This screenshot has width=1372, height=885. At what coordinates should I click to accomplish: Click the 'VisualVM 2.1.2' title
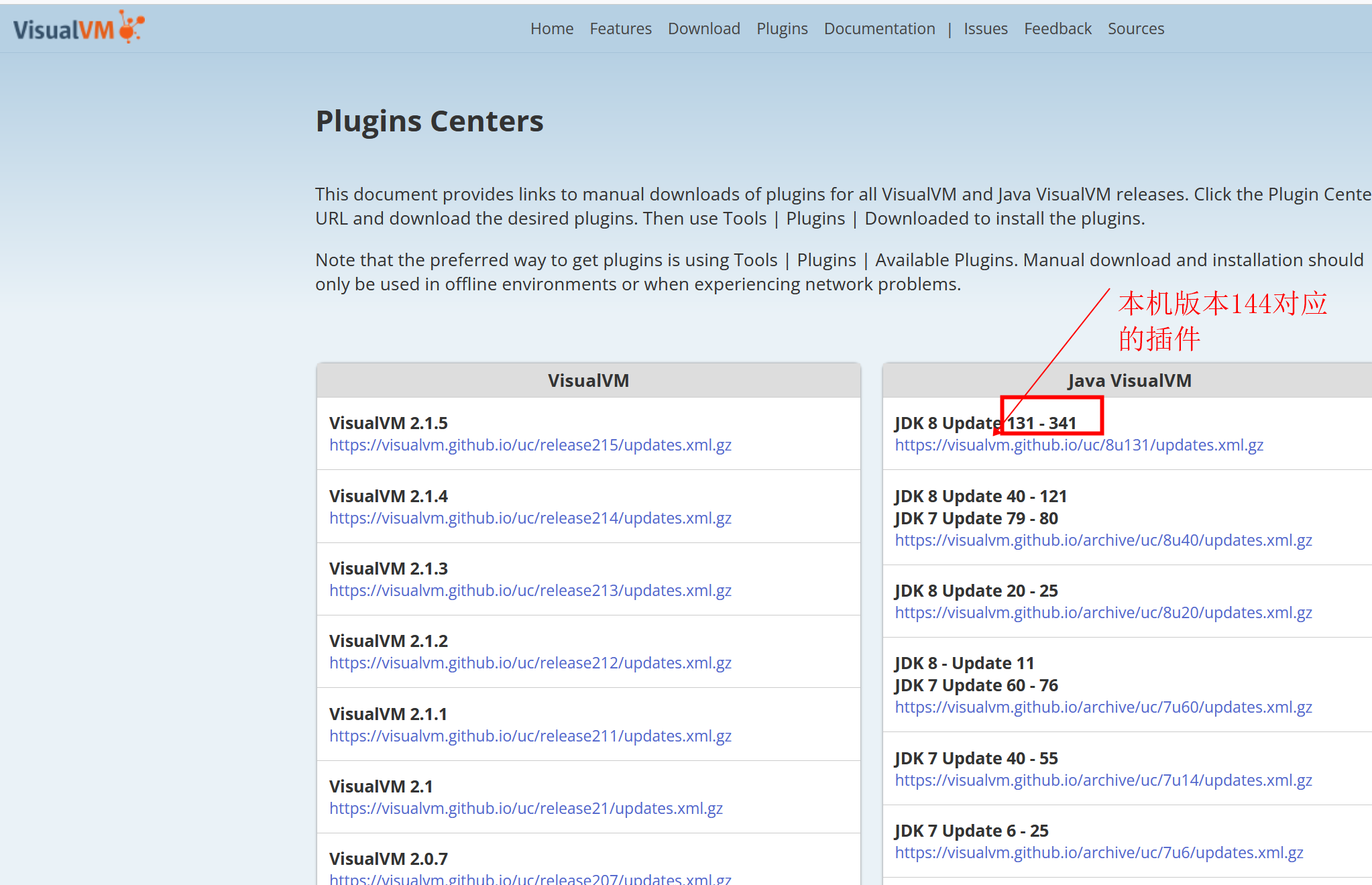(388, 641)
